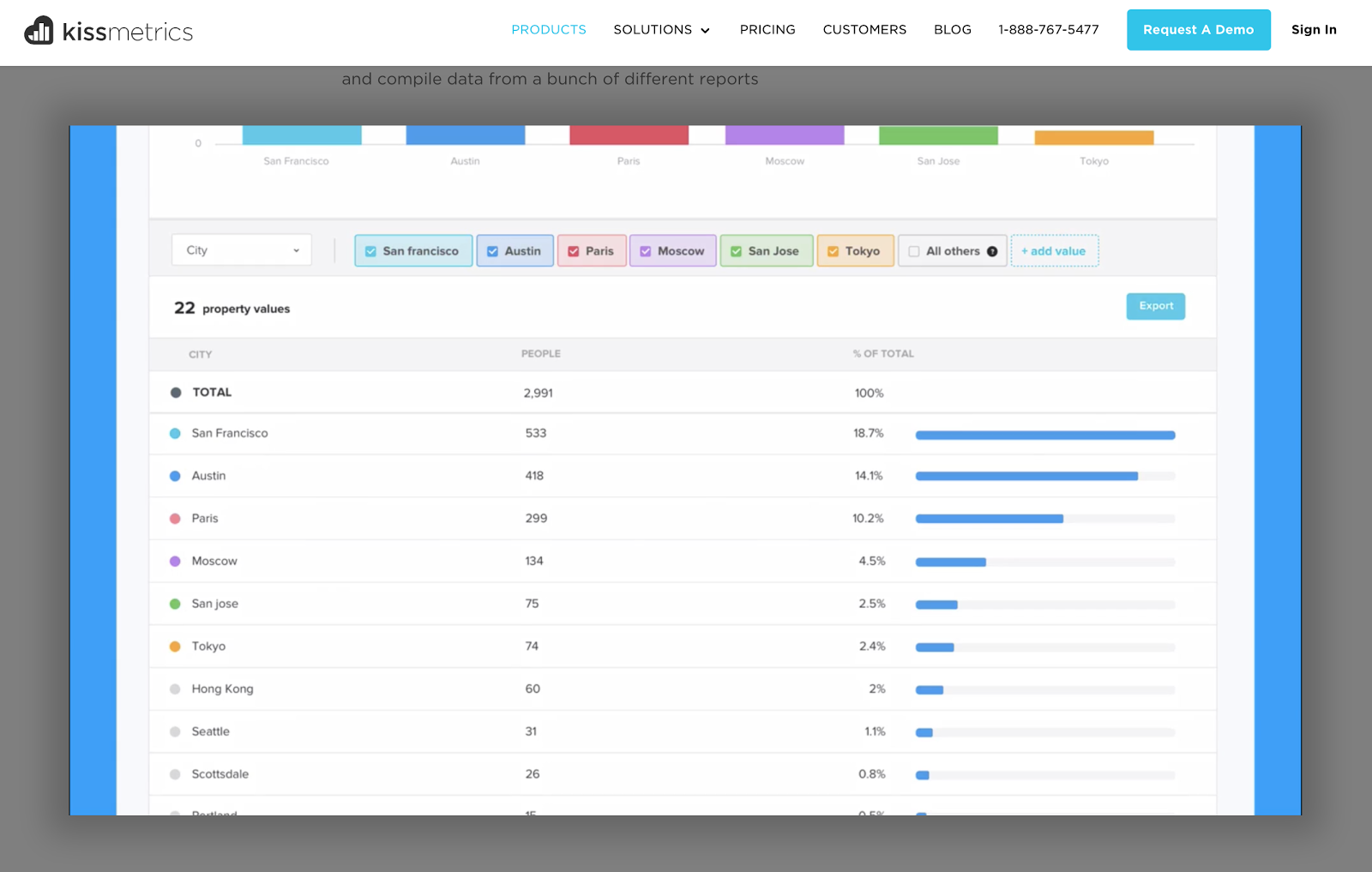
Task: Click Request A Demo button
Action: coord(1199,30)
